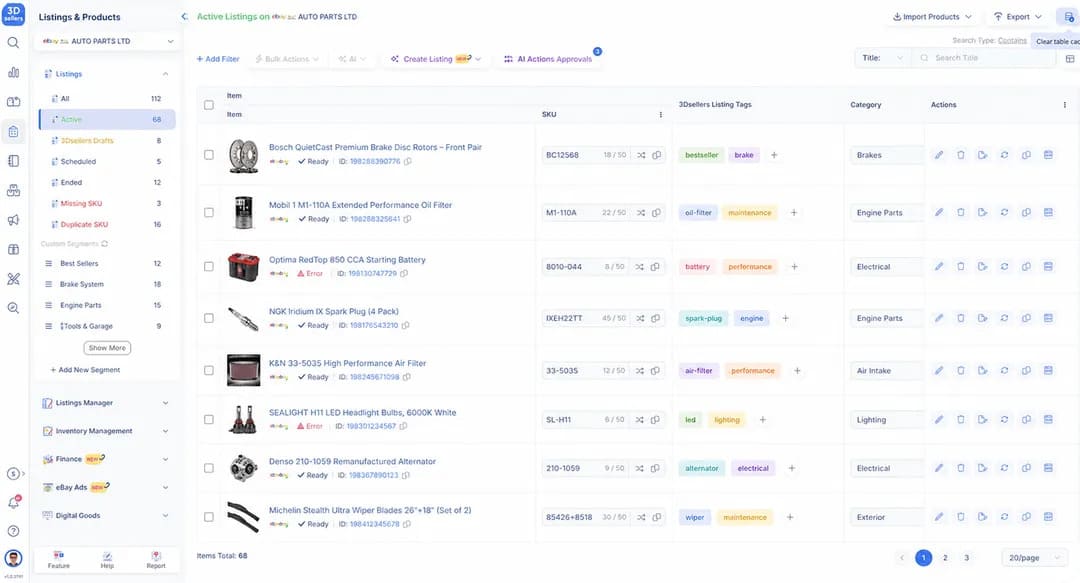Screen dimensions: 1080x583
Task: Open AI Actions Approvals
Action: click(548, 59)
